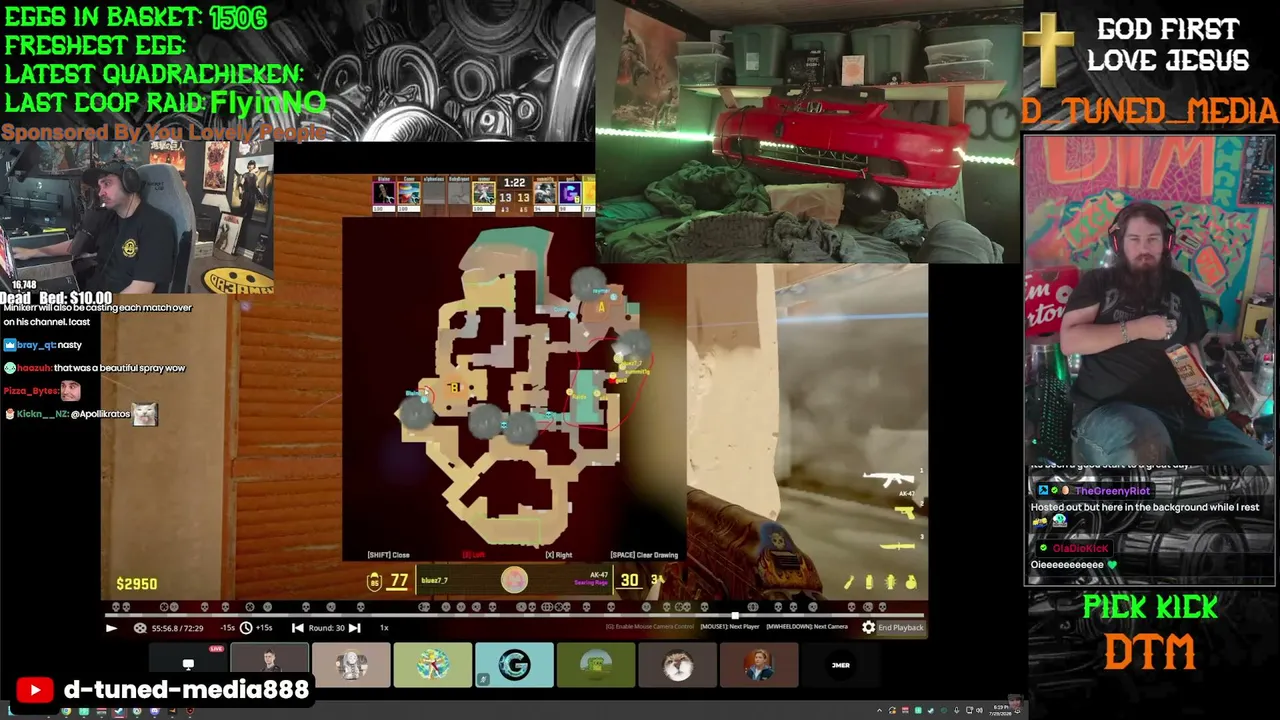Click the B bombsite label on the map

[x=455, y=388]
